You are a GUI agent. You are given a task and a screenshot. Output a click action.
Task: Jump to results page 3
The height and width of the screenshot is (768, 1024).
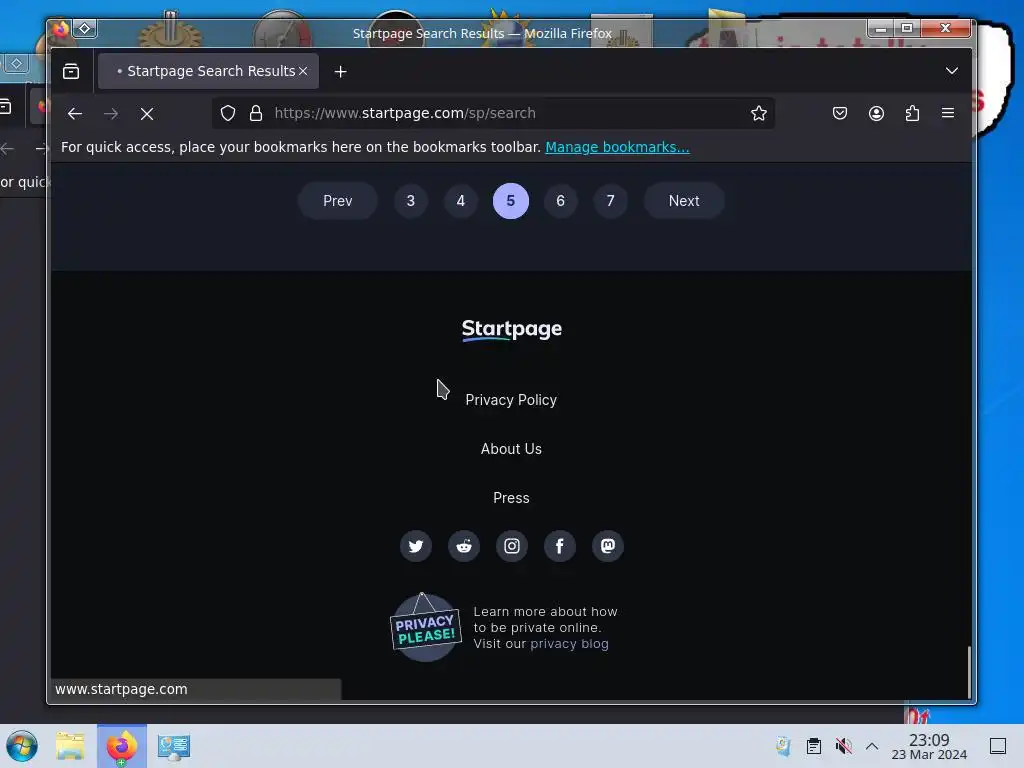point(411,200)
